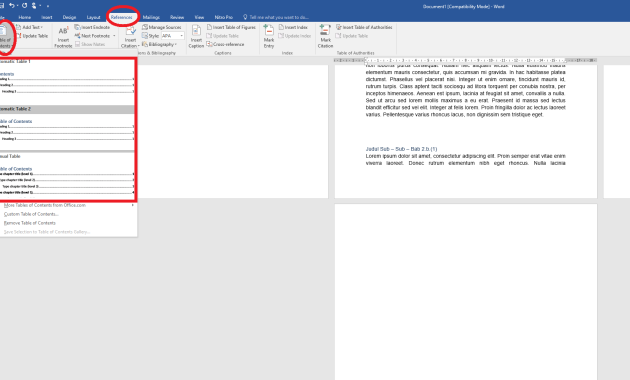The image size is (630, 380).
Task: Click the Insert Citation icon
Action: 131,31
